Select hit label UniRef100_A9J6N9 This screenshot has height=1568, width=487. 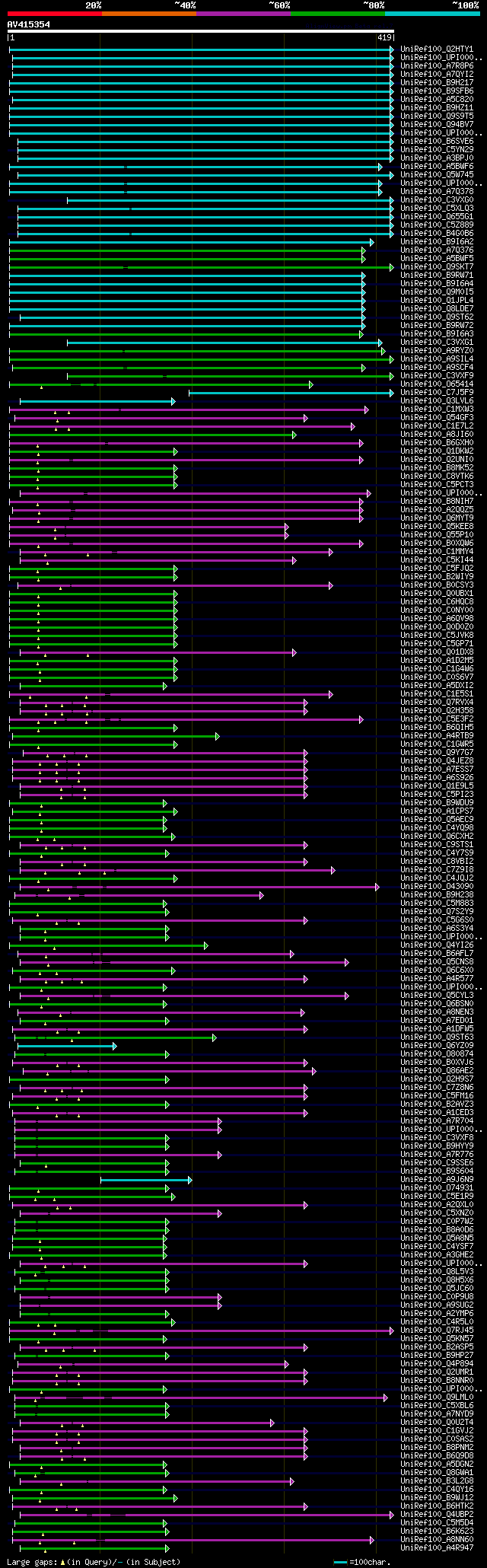437,1179
